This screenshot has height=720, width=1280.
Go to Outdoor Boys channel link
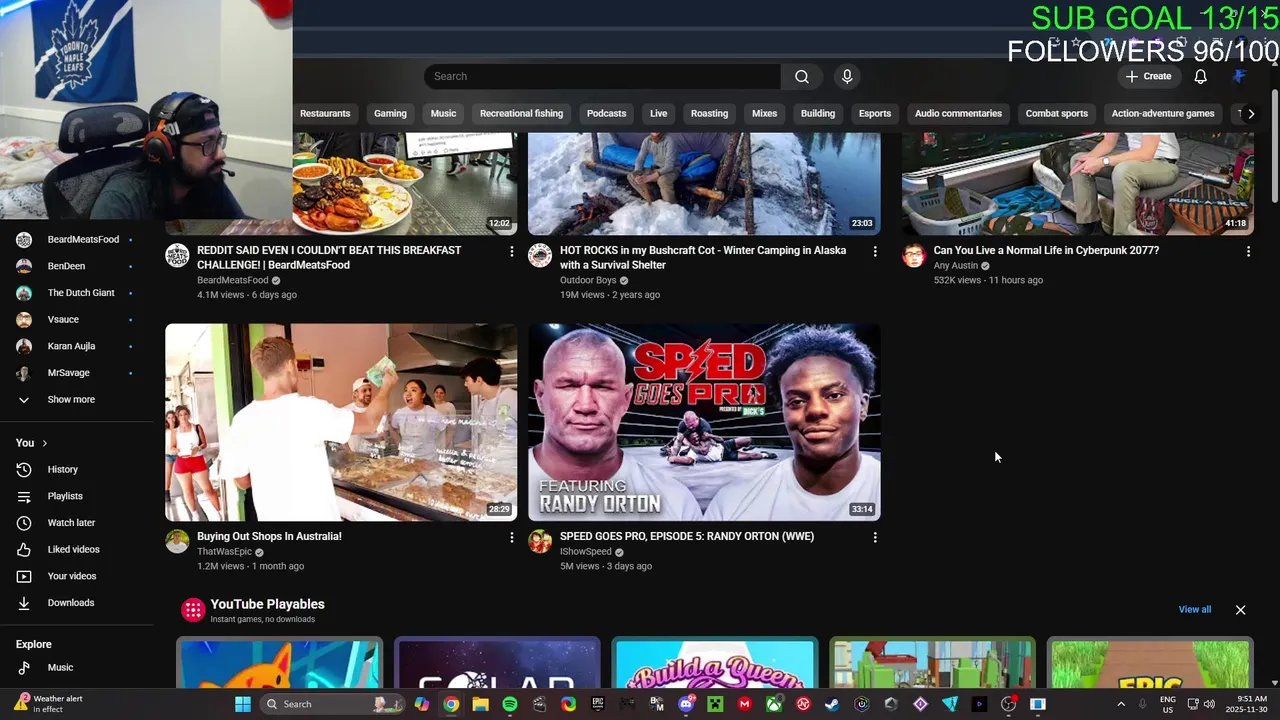[x=588, y=281]
